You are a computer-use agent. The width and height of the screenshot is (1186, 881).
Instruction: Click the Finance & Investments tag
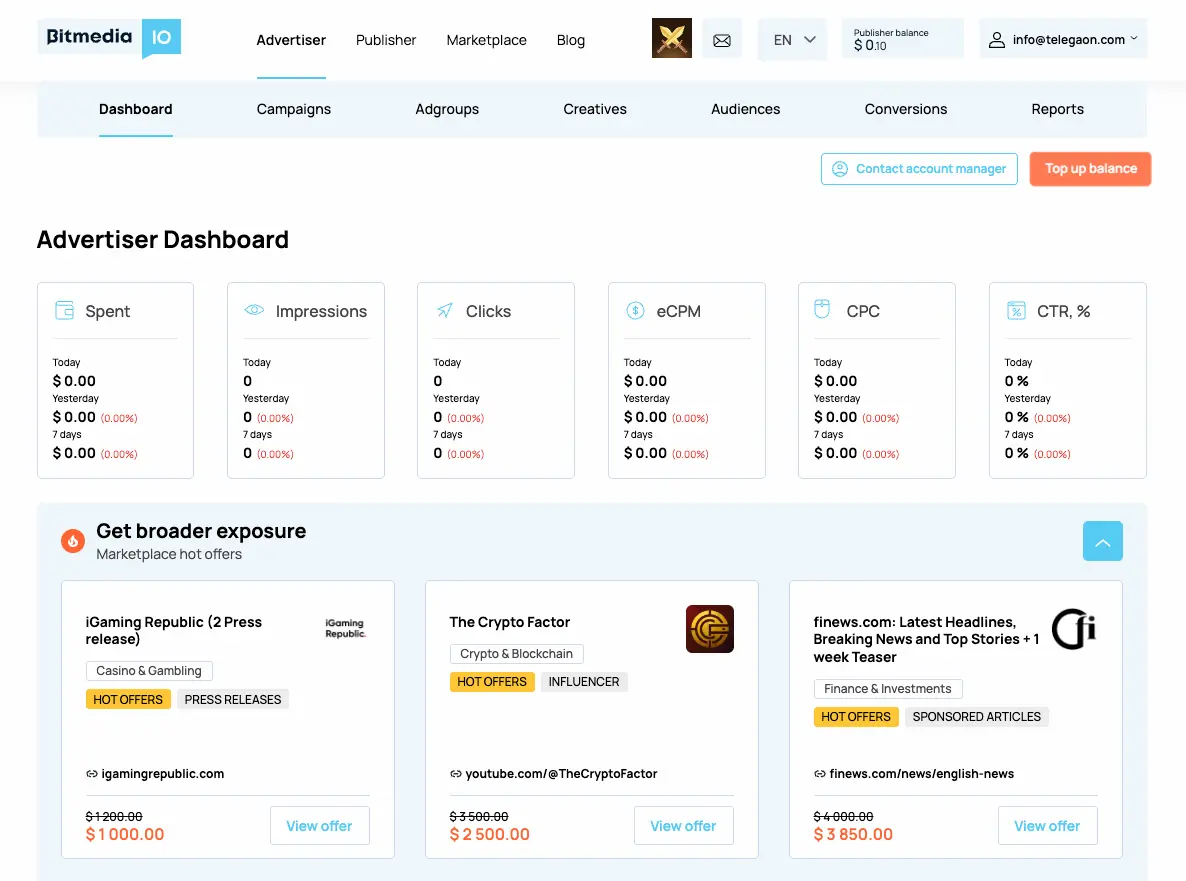pyautogui.click(x=888, y=689)
